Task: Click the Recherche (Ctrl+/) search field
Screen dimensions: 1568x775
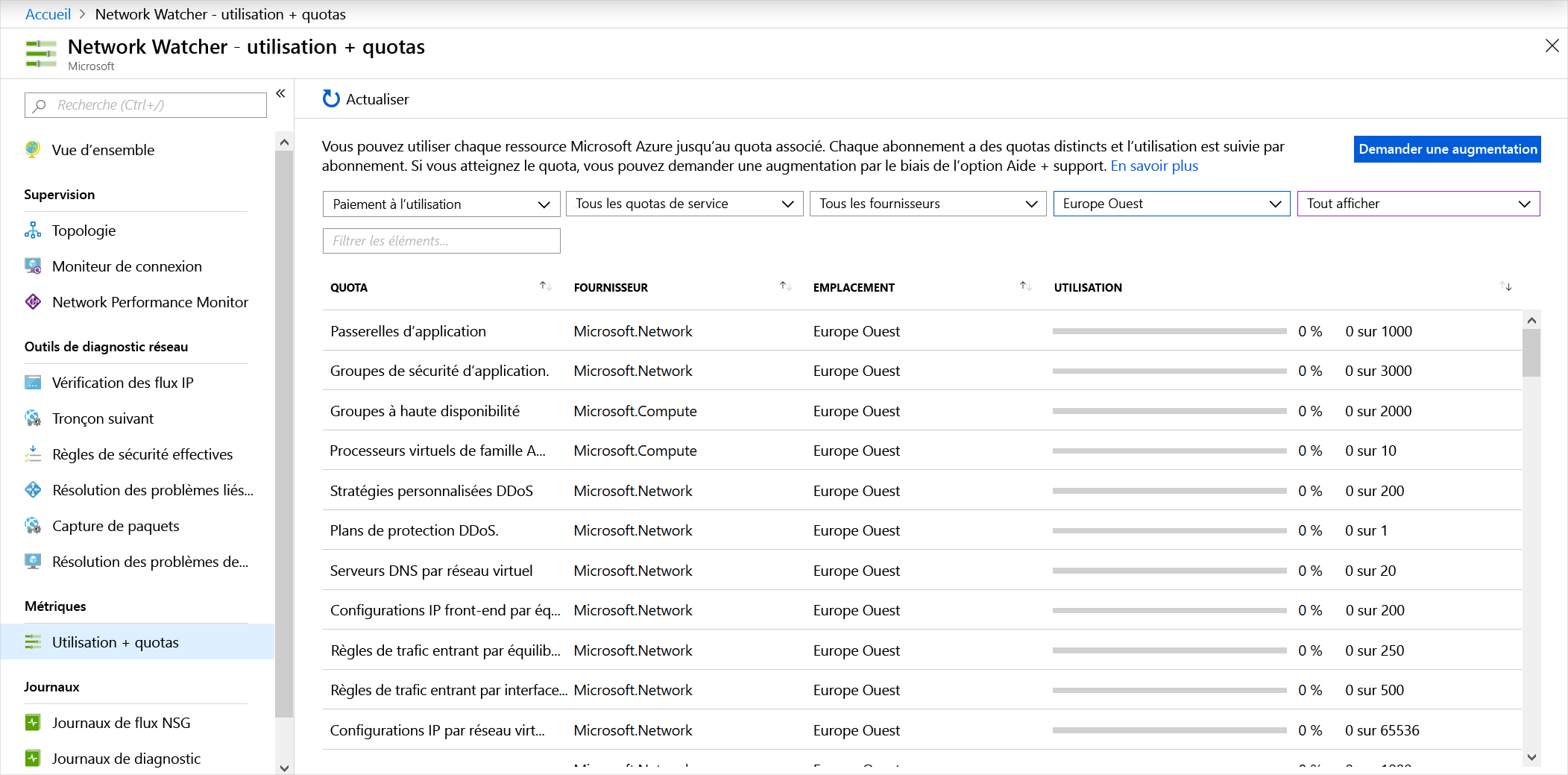Action: point(145,105)
